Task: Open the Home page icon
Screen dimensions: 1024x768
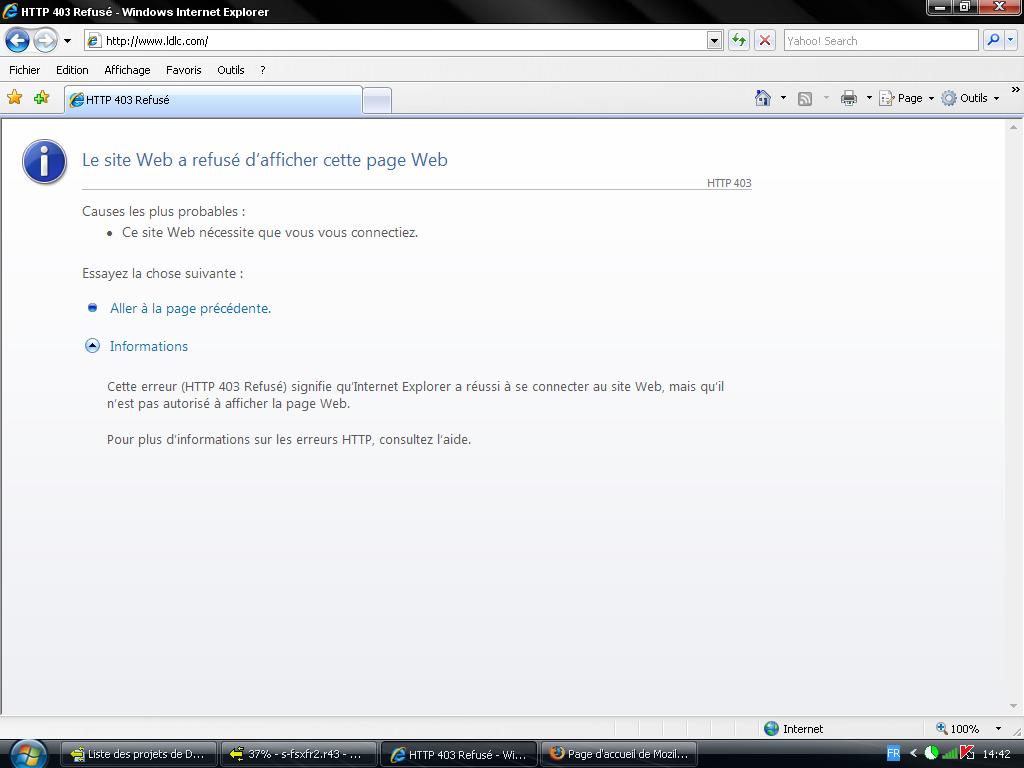Action: 763,98
